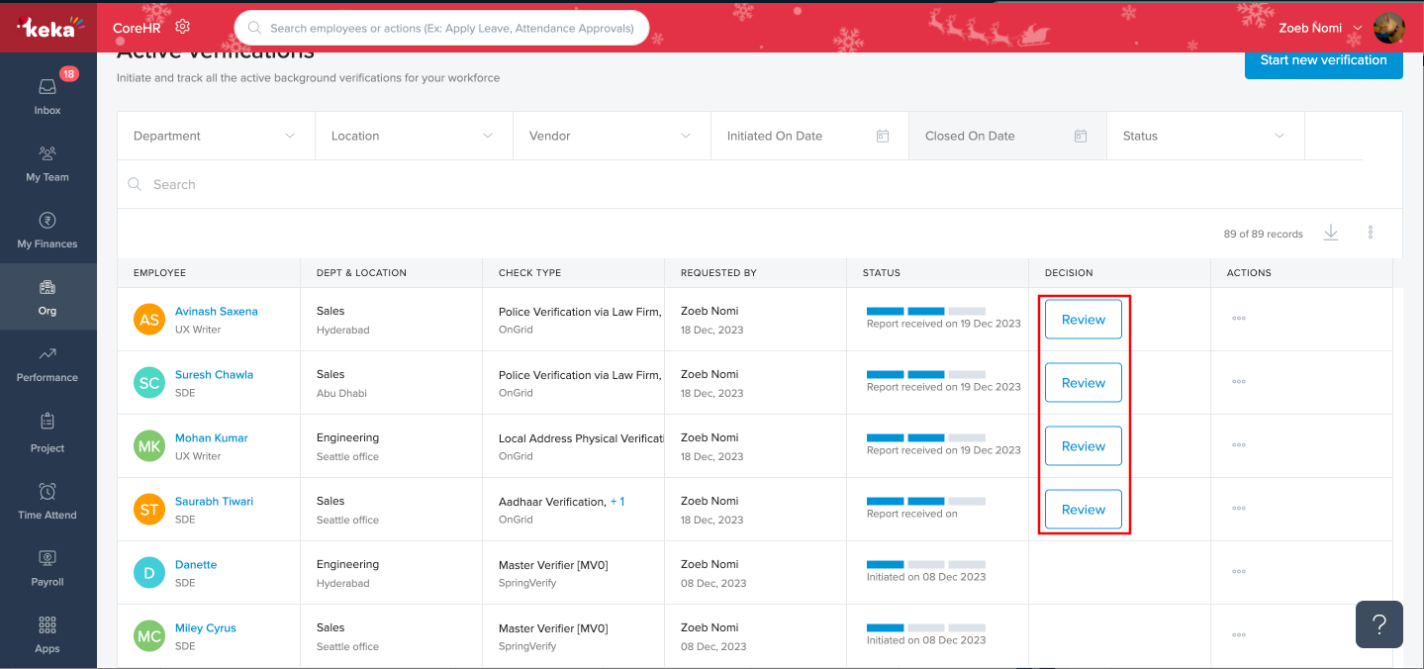Select the Org sidebar menu item
The width and height of the screenshot is (1424, 669).
(x=47, y=297)
